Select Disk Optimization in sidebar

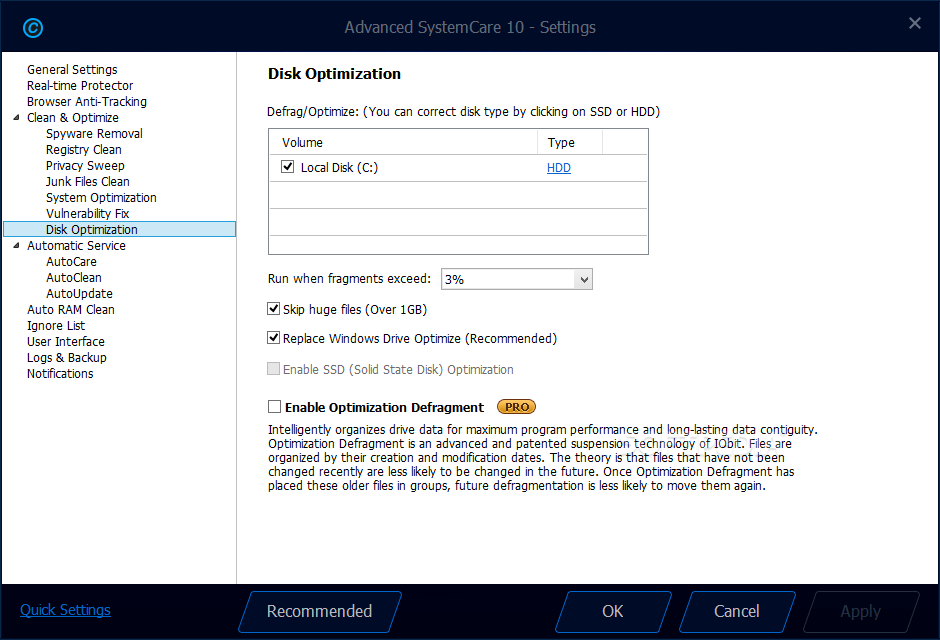click(x=119, y=230)
